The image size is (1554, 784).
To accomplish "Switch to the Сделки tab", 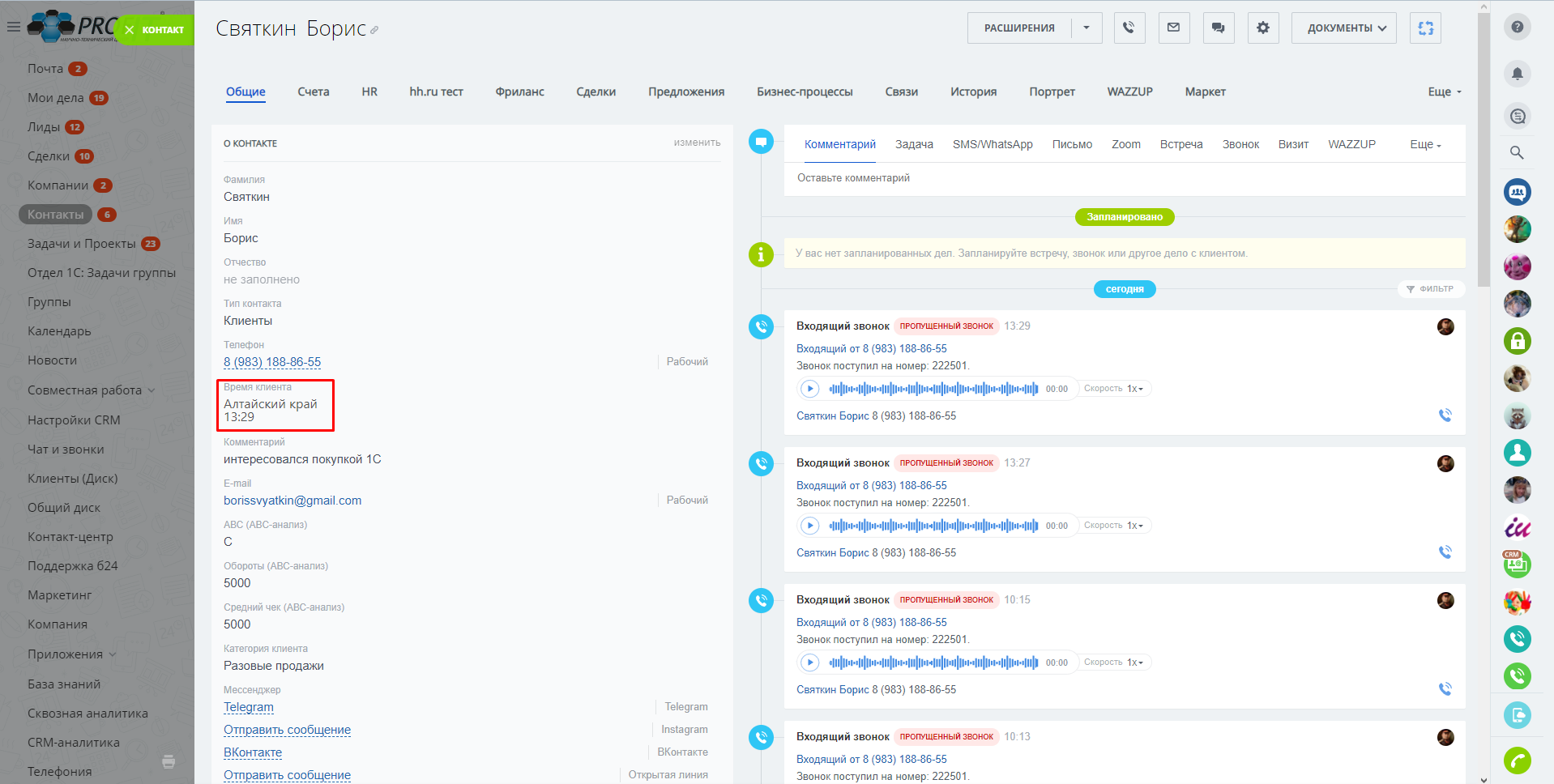I will click(x=596, y=92).
